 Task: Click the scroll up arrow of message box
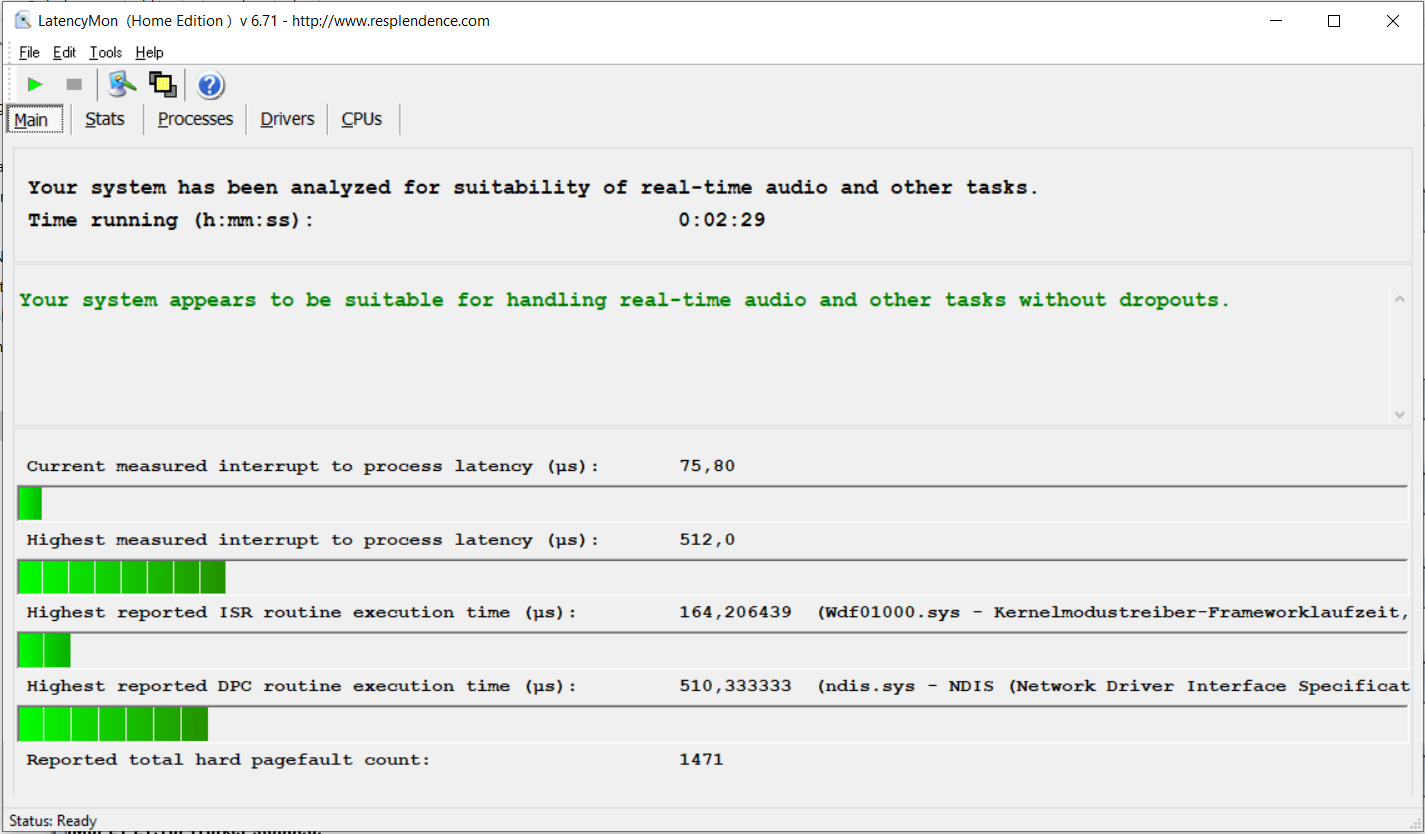(x=1398, y=298)
